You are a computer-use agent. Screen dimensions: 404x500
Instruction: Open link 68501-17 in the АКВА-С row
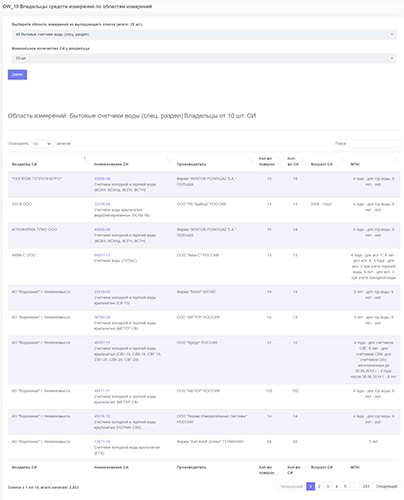tap(102, 255)
